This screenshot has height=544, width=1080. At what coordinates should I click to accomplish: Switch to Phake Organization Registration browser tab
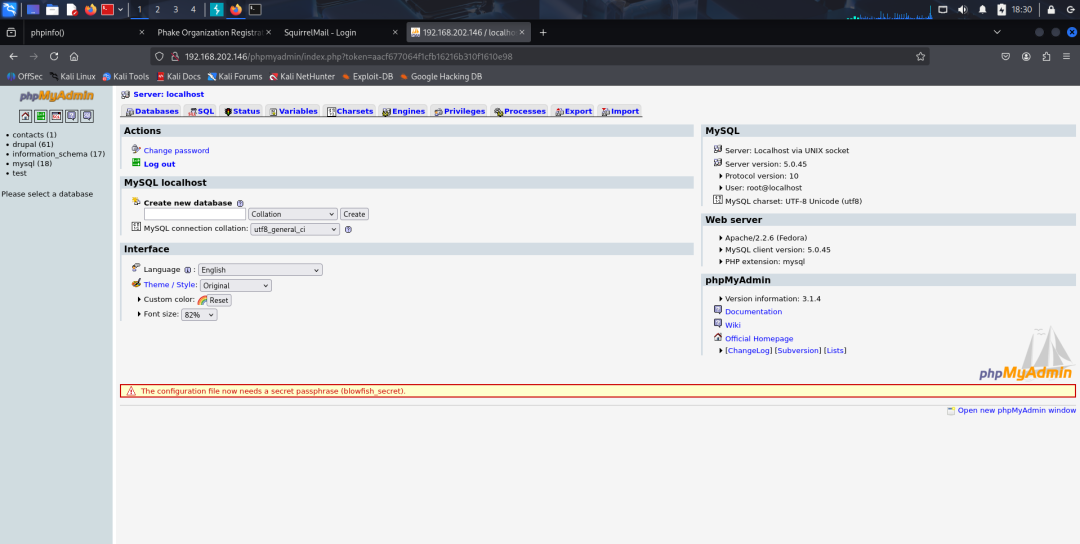(x=213, y=32)
